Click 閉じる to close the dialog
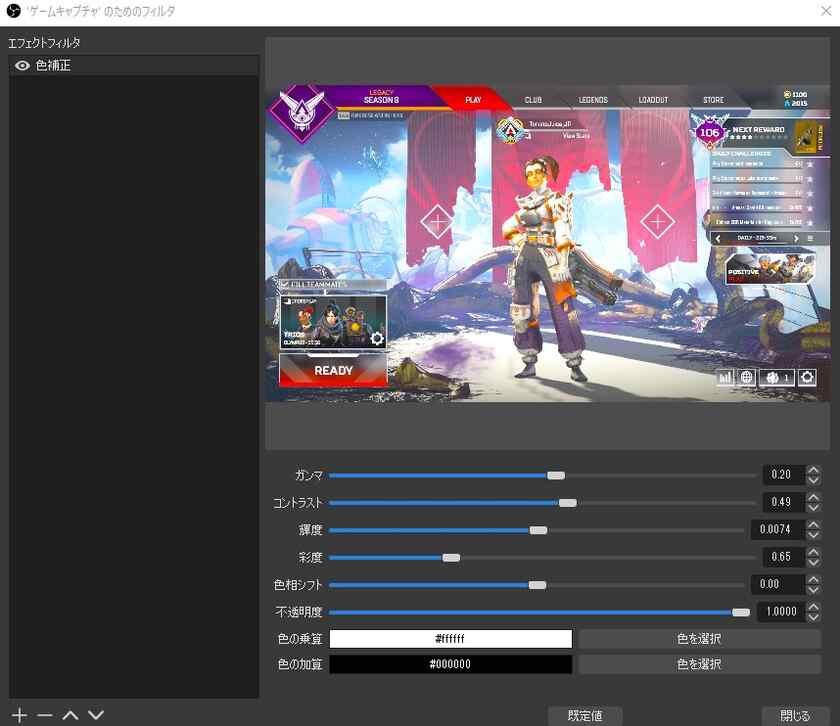 tap(795, 716)
